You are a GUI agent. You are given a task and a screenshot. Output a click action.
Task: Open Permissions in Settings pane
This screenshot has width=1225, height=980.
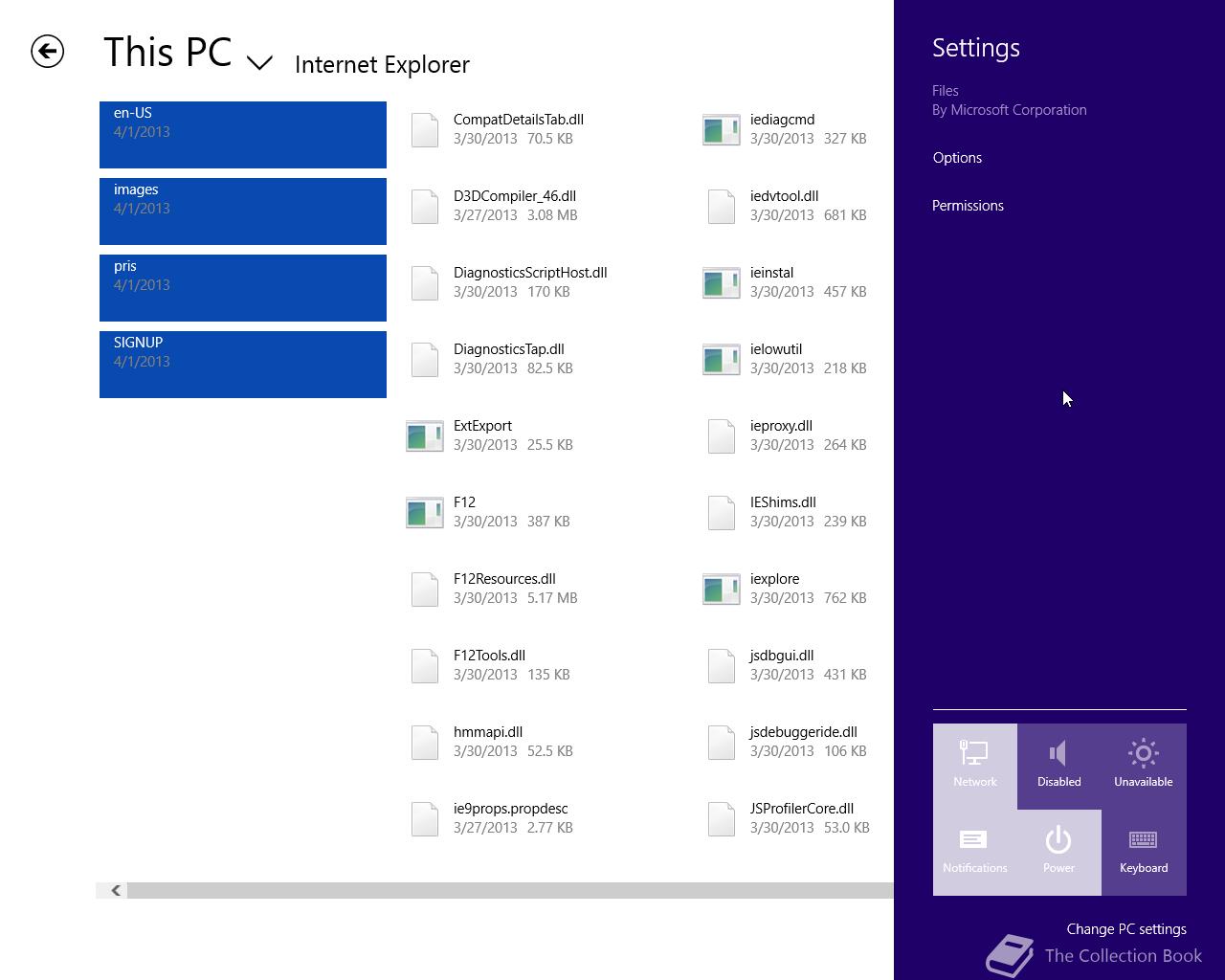click(x=968, y=206)
